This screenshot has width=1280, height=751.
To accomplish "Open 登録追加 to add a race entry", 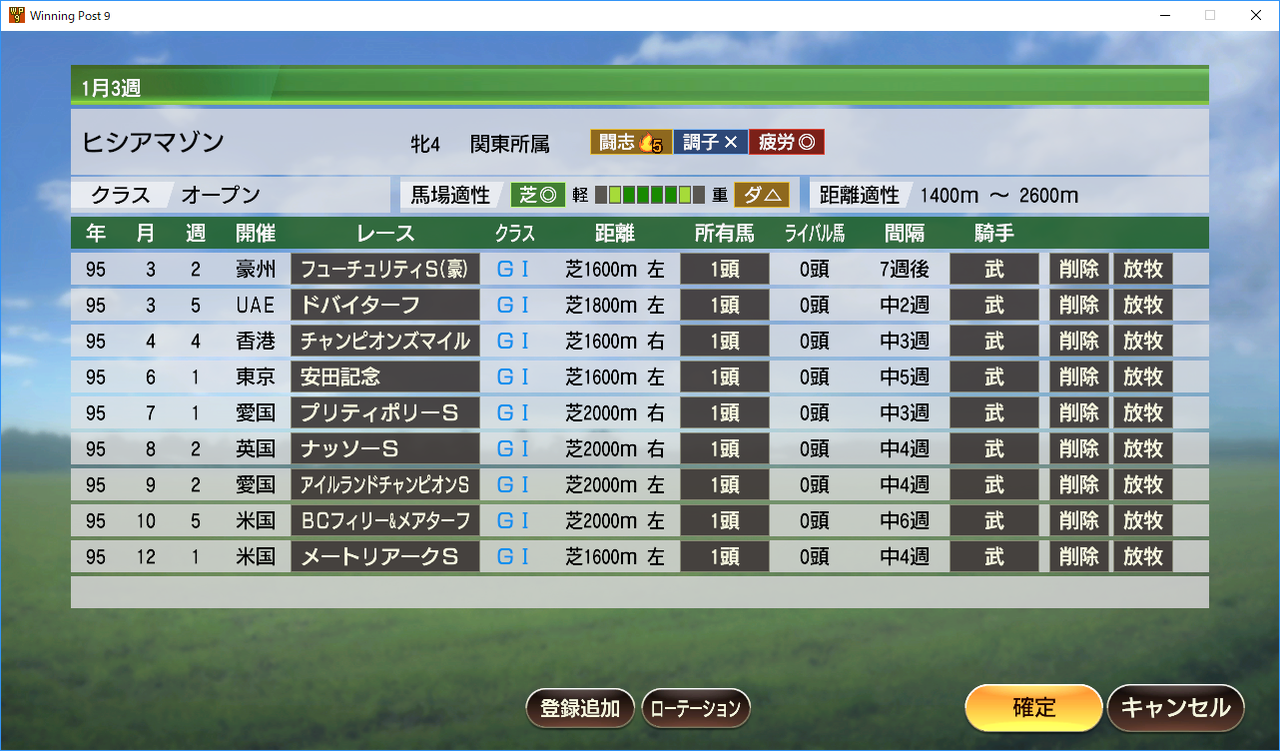I will [x=580, y=708].
